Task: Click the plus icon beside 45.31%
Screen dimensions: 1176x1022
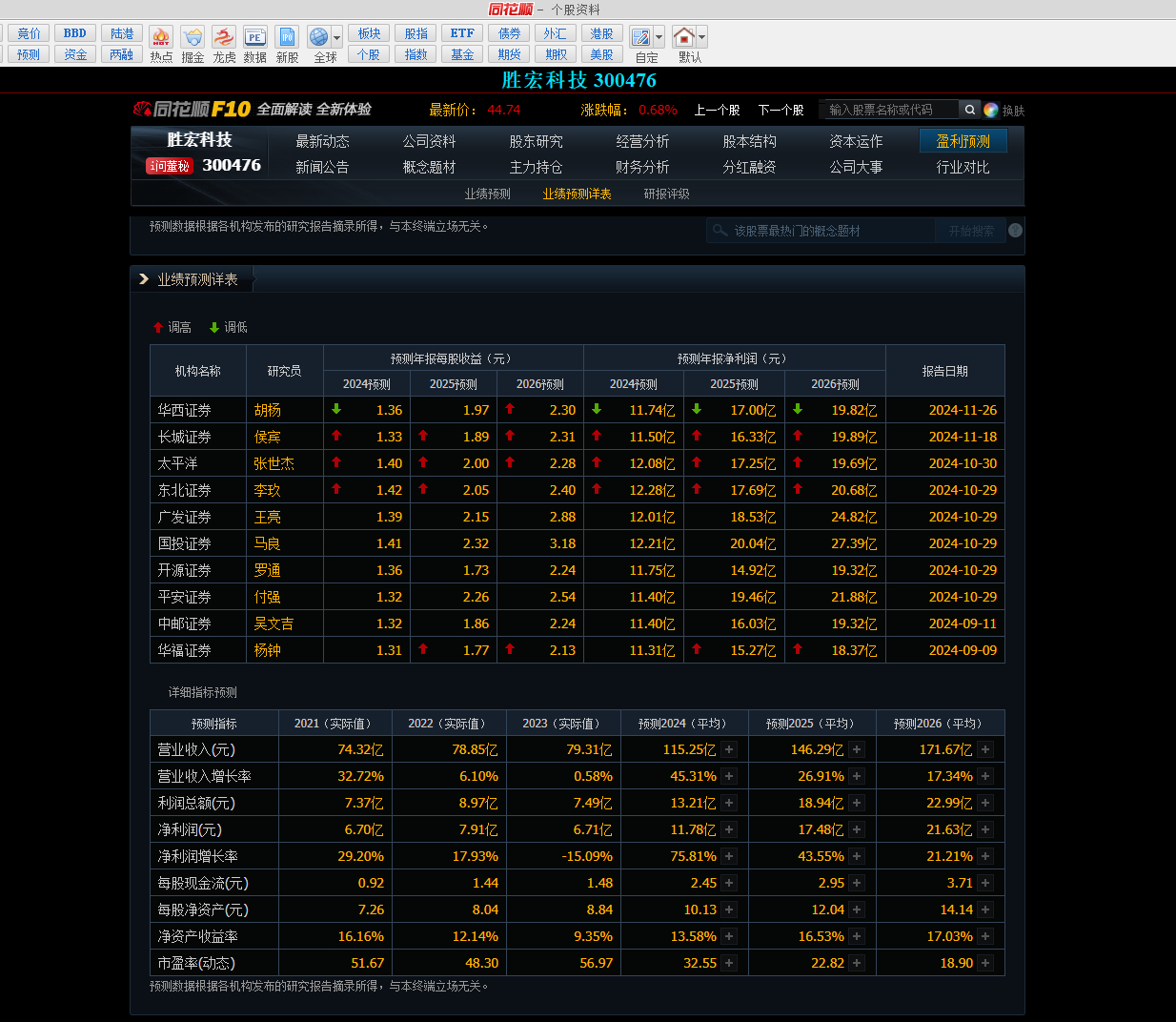Action: coord(729,776)
